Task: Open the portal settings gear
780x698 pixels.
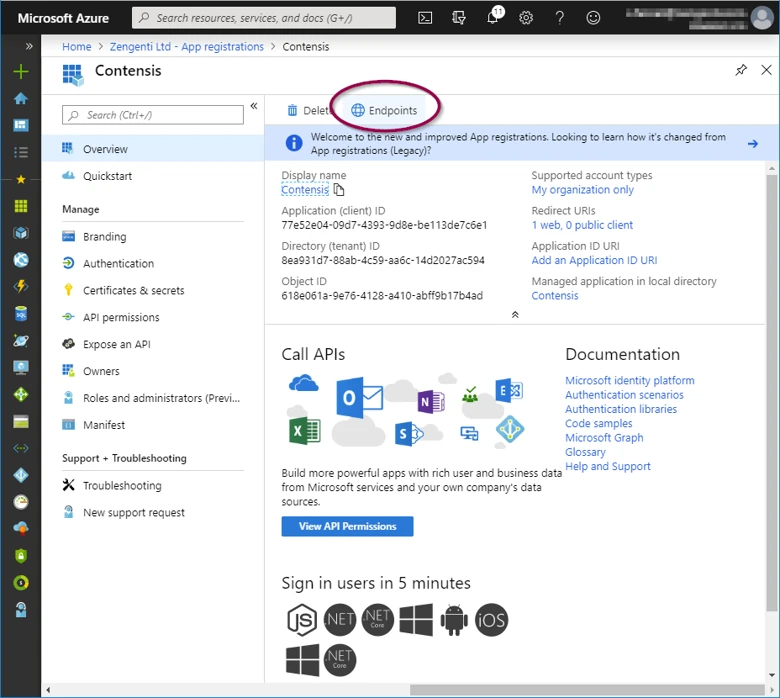Action: [x=526, y=18]
